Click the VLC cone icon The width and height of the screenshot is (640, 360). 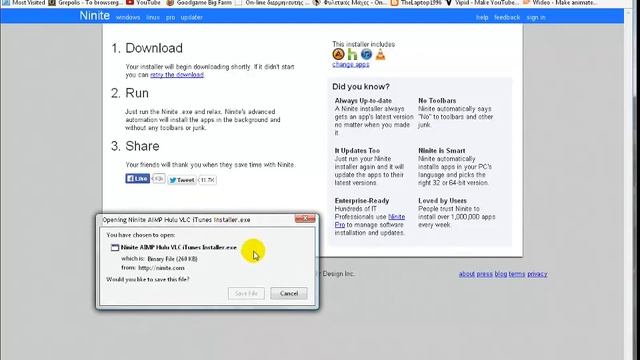click(380, 54)
